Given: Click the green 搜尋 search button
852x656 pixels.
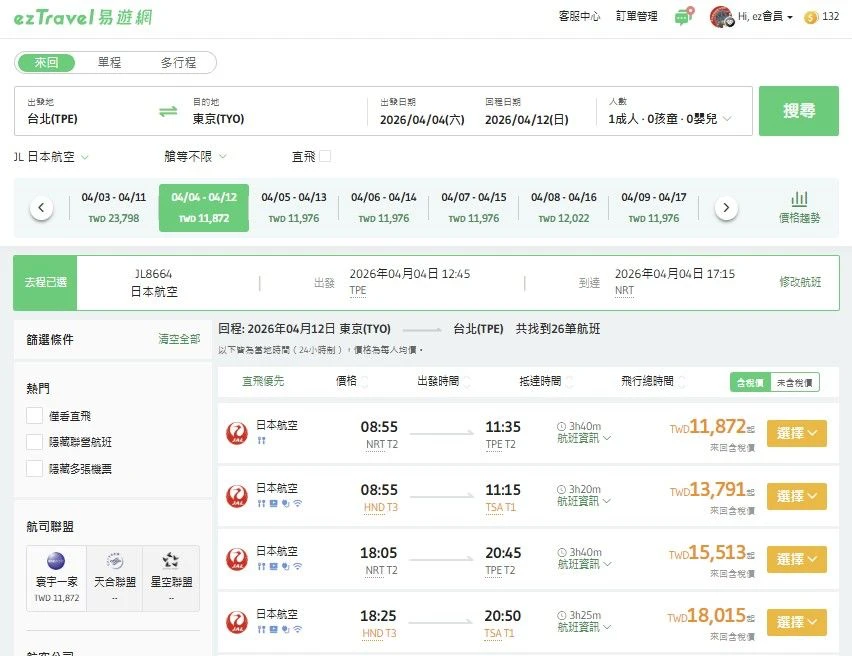Looking at the screenshot, I should pos(798,111).
